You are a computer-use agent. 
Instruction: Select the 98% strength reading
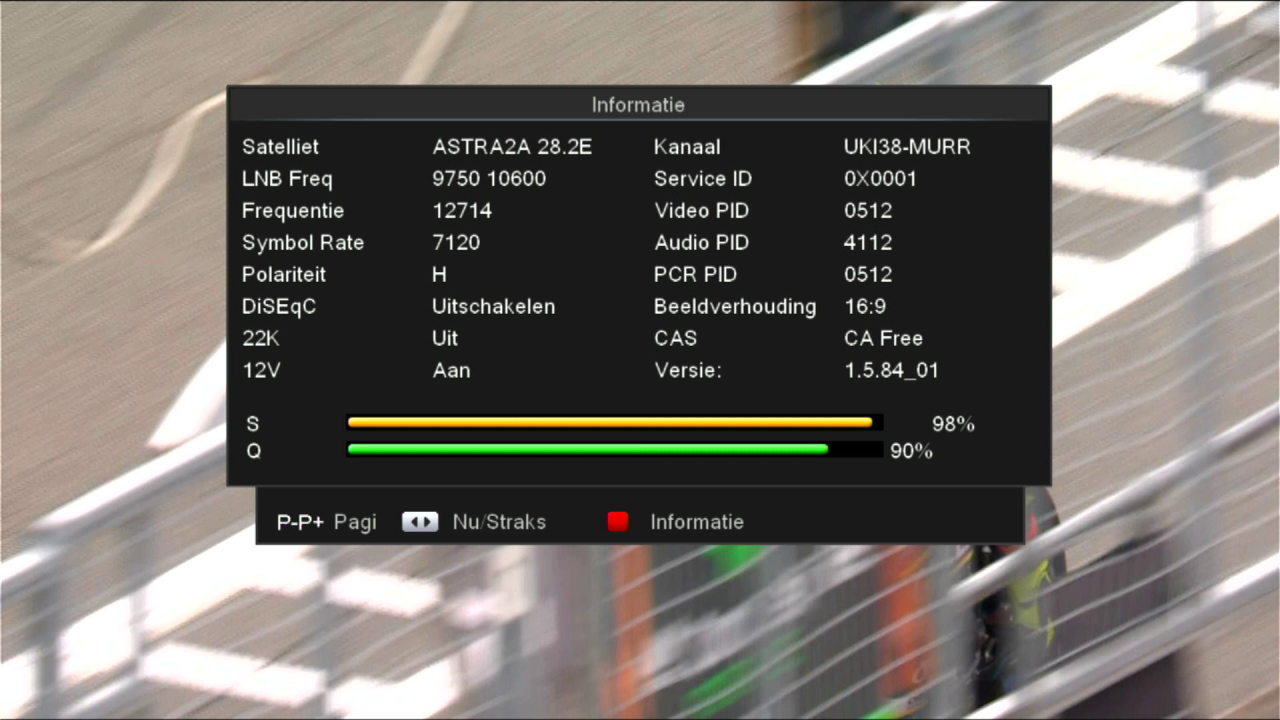point(953,424)
